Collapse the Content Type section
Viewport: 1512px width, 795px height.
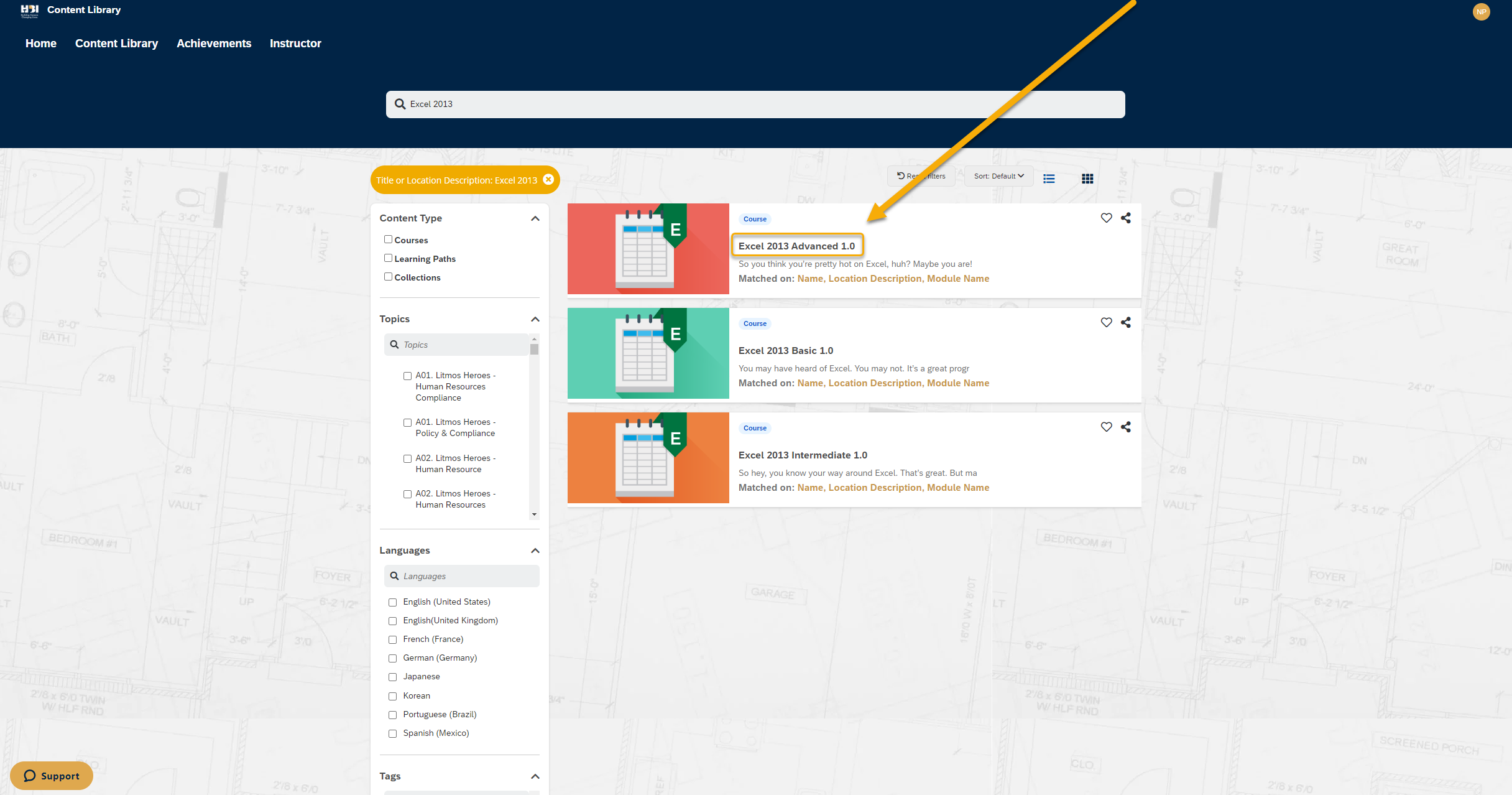535,218
